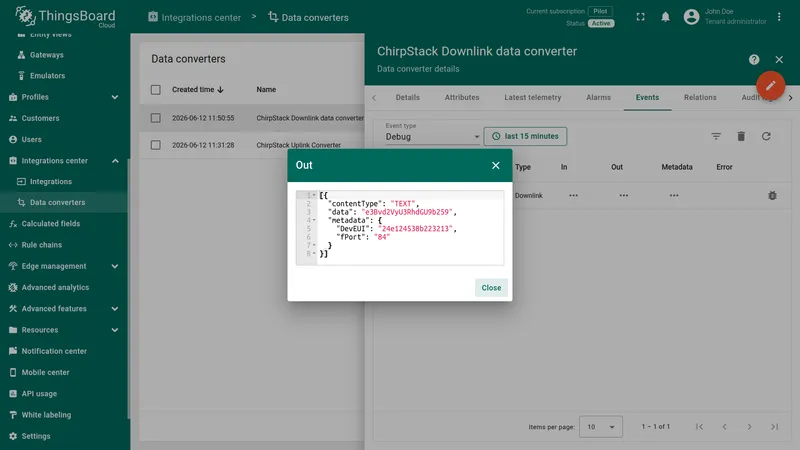Go to next events page
This screenshot has width=800, height=450.
tap(749, 427)
